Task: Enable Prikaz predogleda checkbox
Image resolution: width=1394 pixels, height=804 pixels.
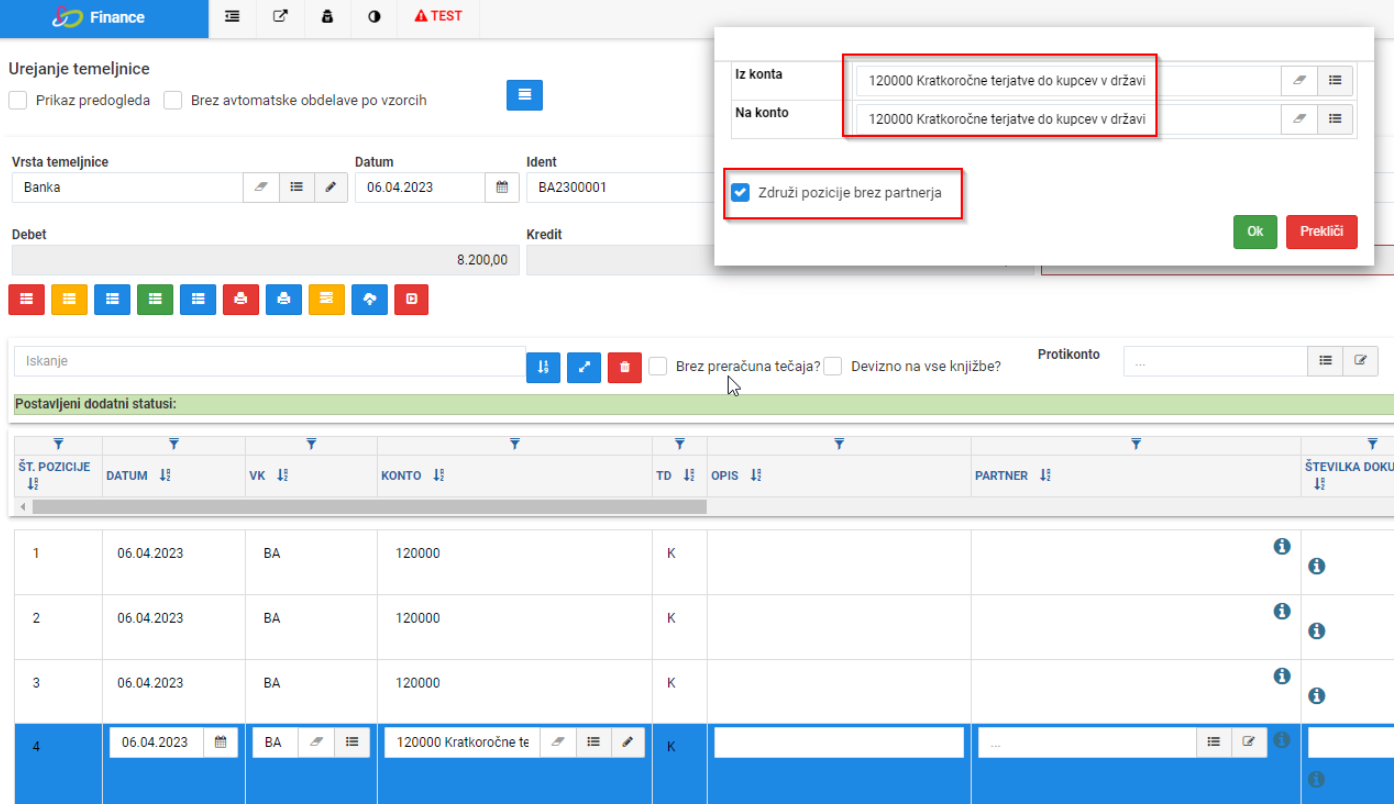Action: pyautogui.click(x=18, y=100)
